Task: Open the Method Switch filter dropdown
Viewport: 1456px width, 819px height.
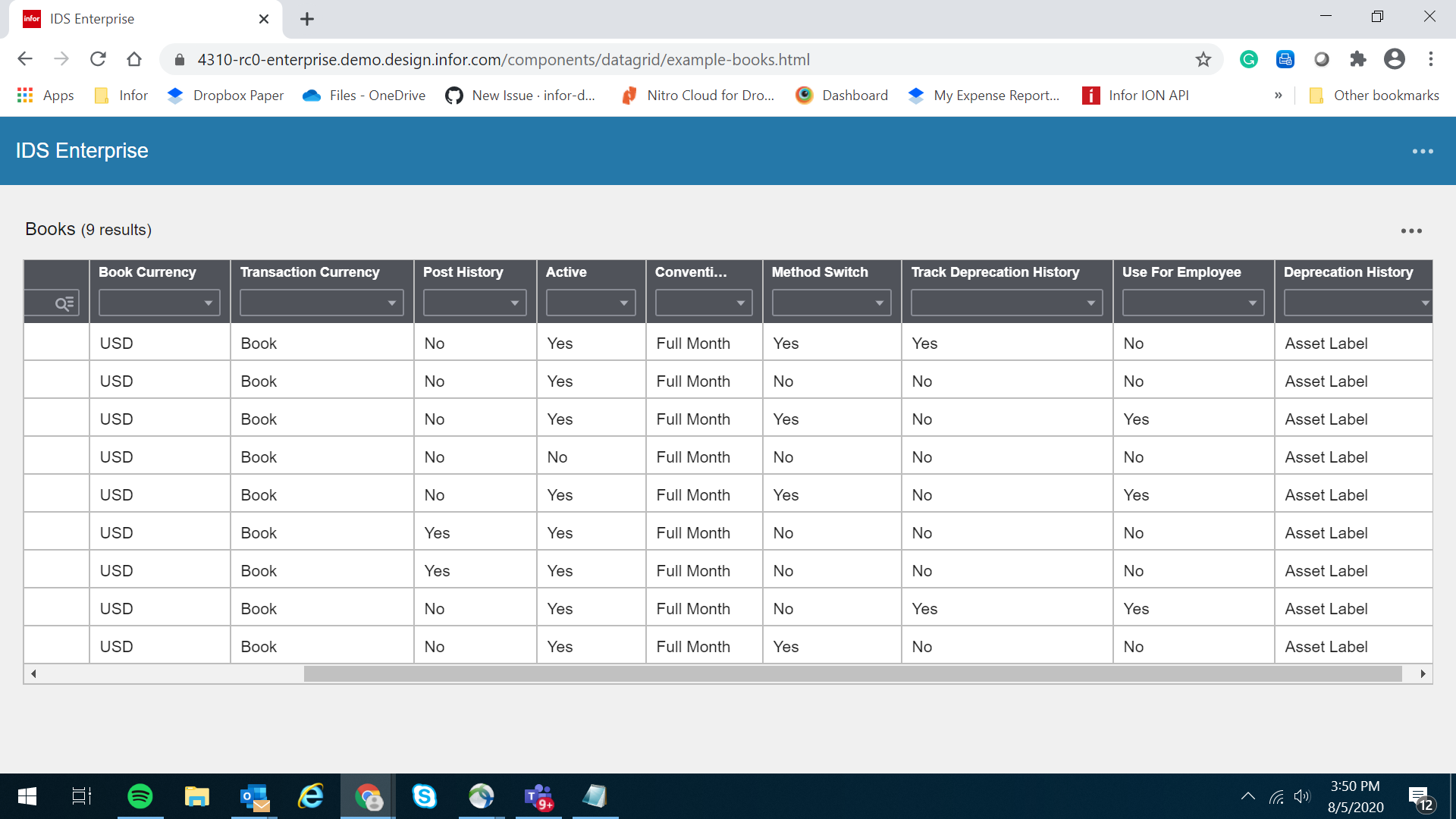Action: pos(831,303)
